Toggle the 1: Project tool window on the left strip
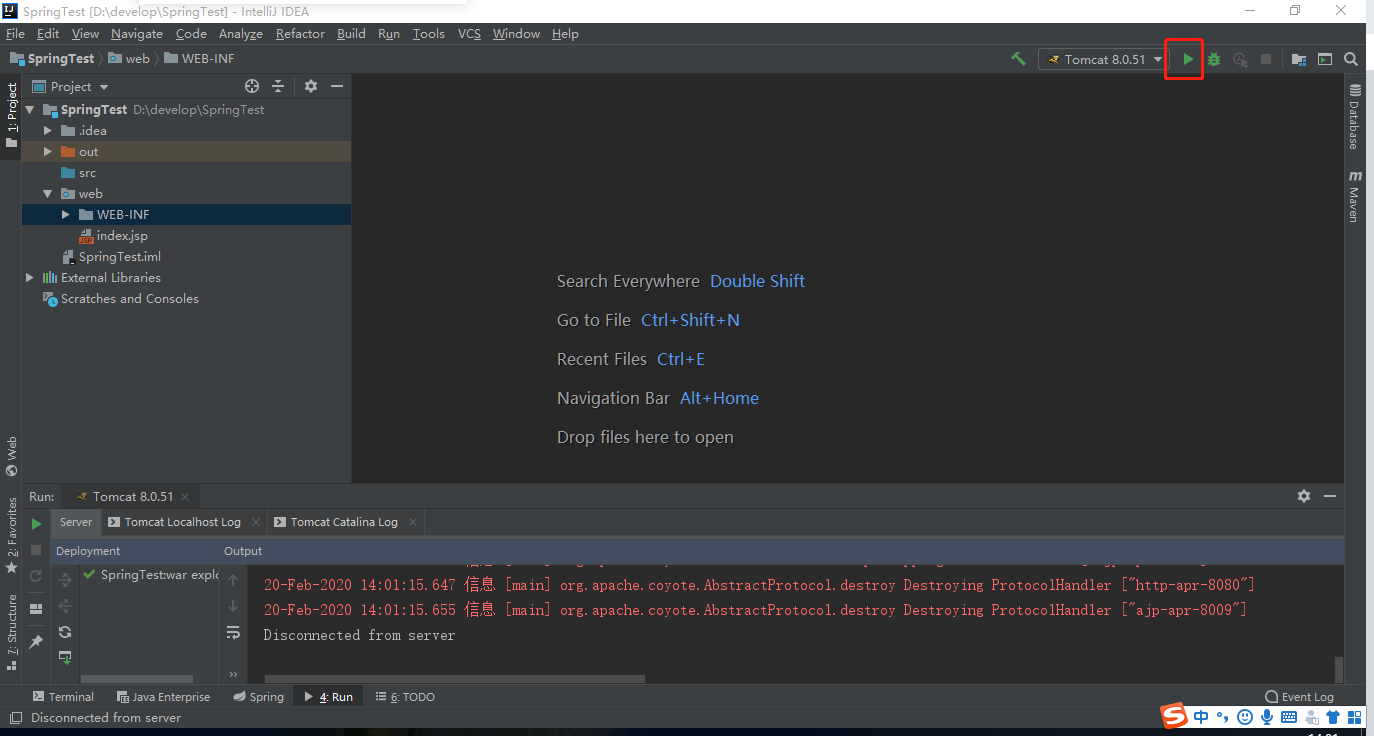The height and width of the screenshot is (736, 1374). click(x=12, y=115)
